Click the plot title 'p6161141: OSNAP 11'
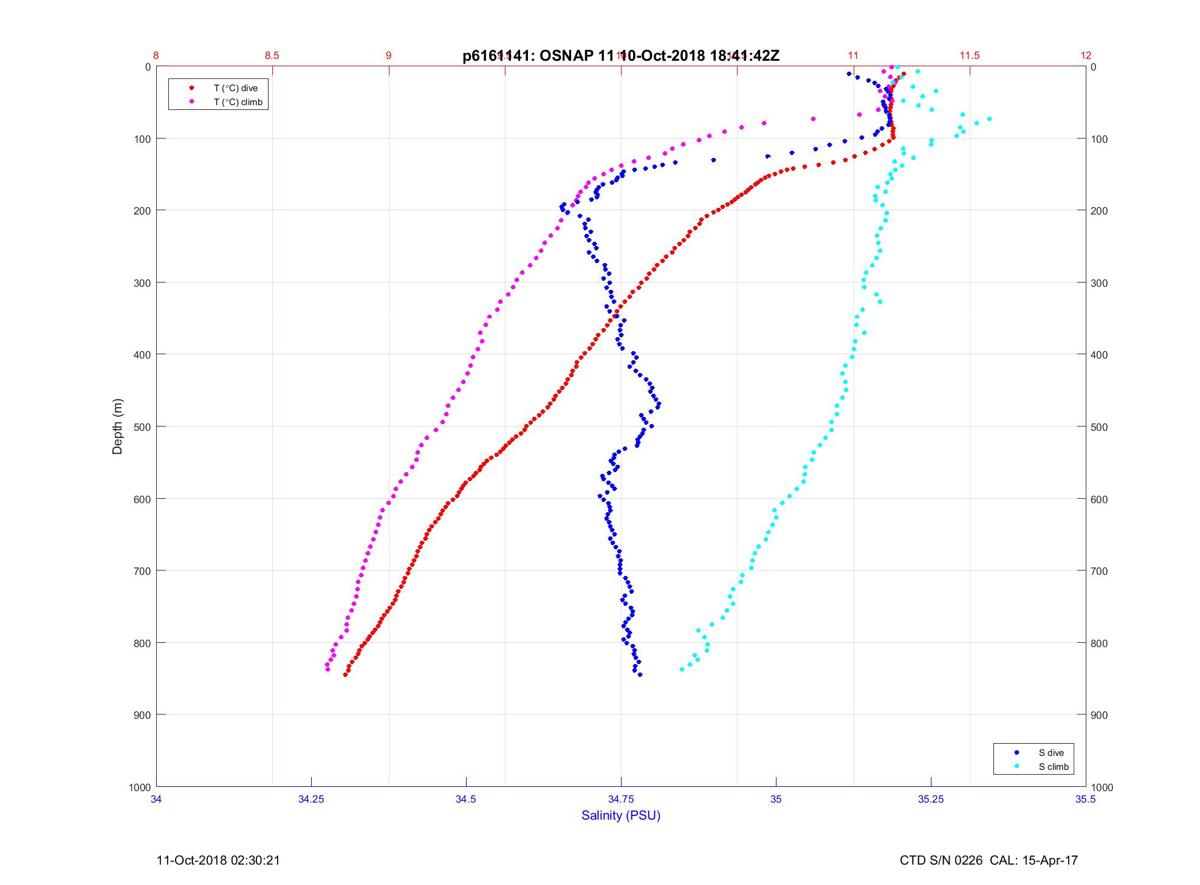1200x885 pixels. click(538, 56)
